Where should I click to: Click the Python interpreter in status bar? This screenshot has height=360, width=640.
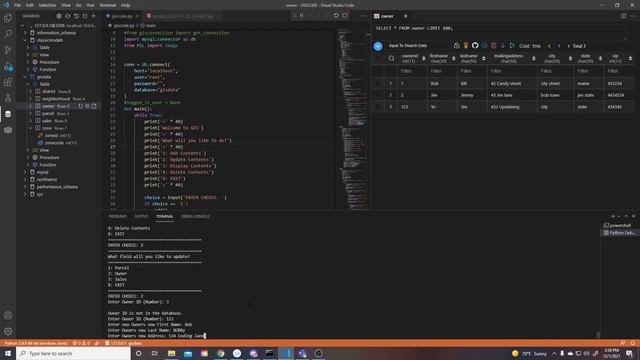(x=36, y=344)
